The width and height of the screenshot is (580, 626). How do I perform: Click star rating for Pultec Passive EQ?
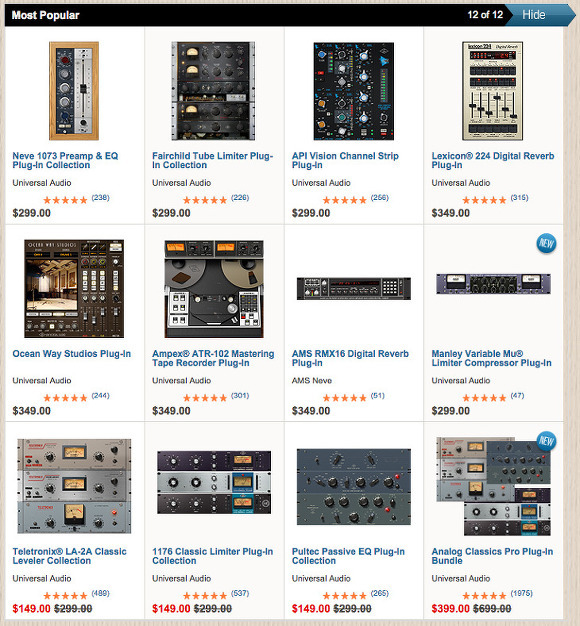click(344, 596)
